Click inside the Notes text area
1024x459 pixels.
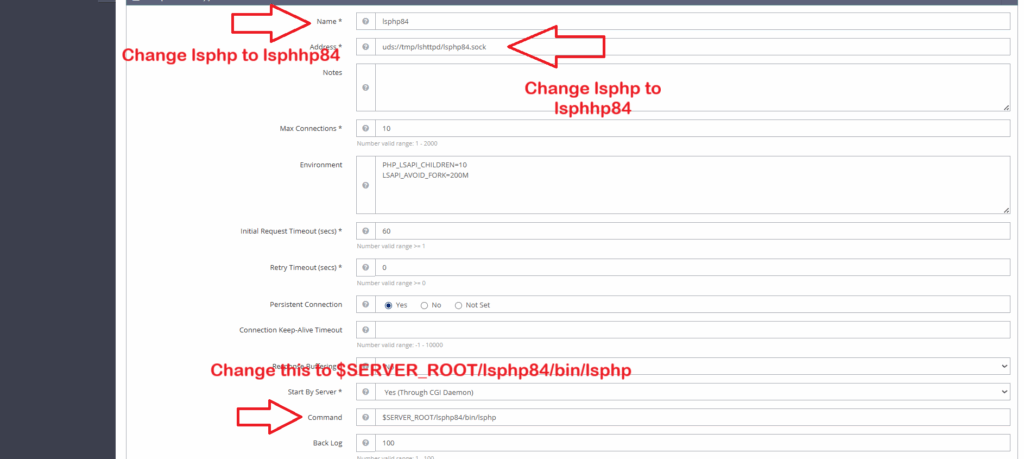(692, 87)
